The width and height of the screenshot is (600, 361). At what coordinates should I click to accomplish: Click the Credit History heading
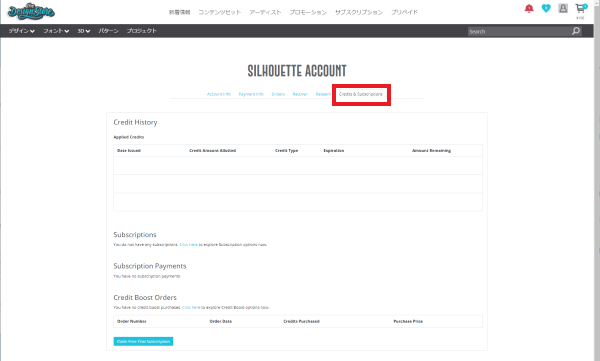[135, 122]
